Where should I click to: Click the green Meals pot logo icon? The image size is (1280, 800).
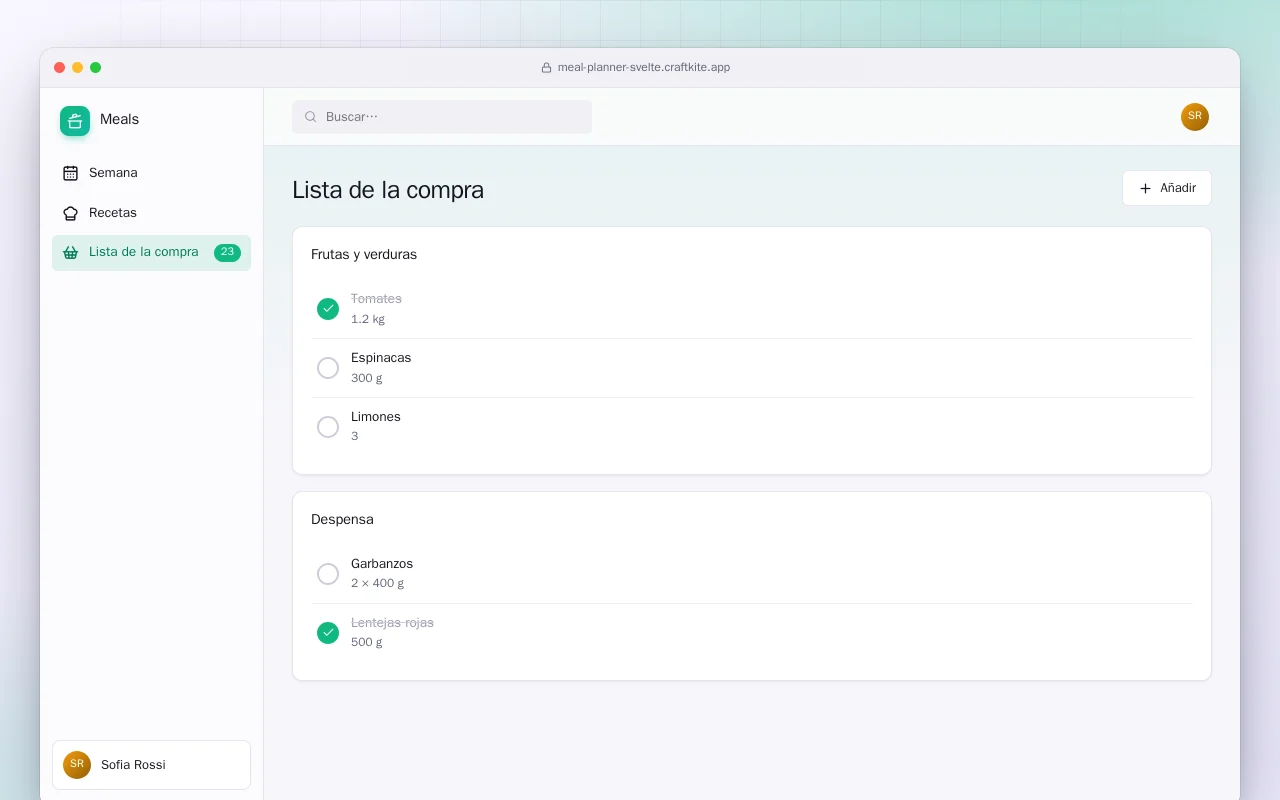click(x=75, y=121)
